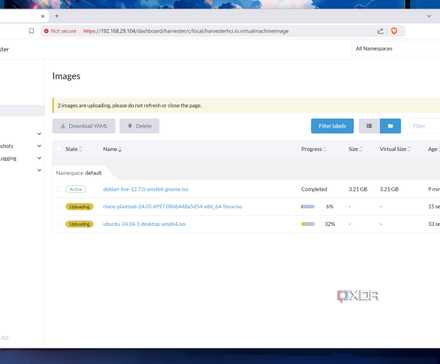
Task: Focus the Filter search input
Action: point(424,126)
